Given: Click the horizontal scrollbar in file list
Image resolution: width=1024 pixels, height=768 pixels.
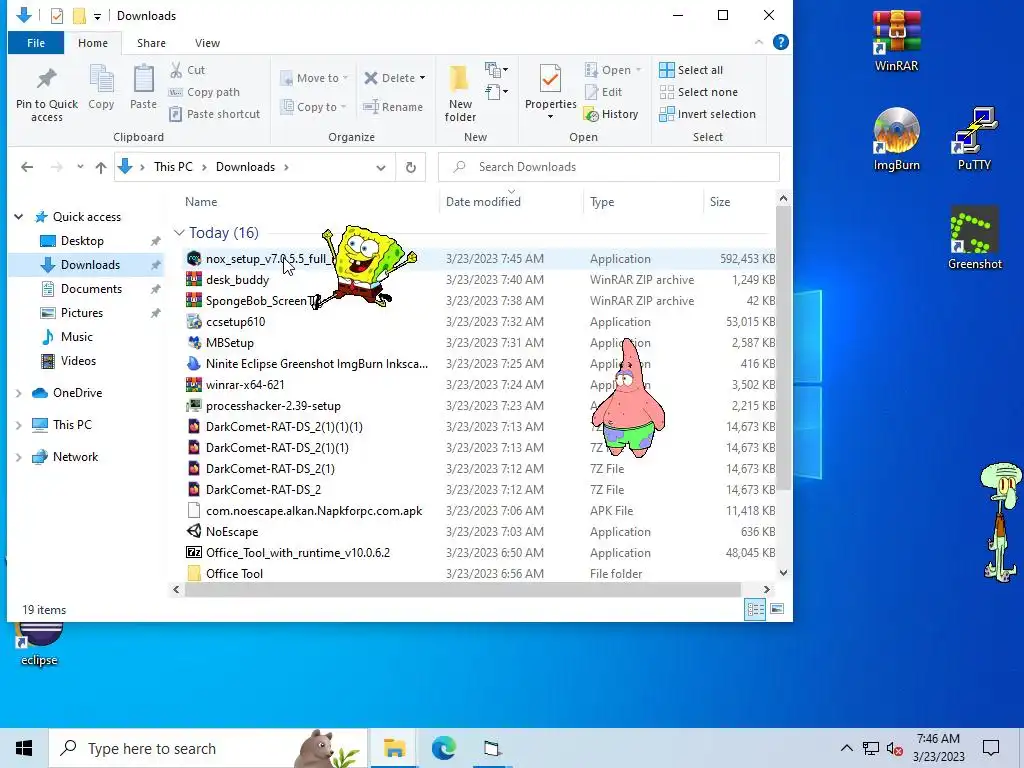Looking at the screenshot, I should point(462,590).
